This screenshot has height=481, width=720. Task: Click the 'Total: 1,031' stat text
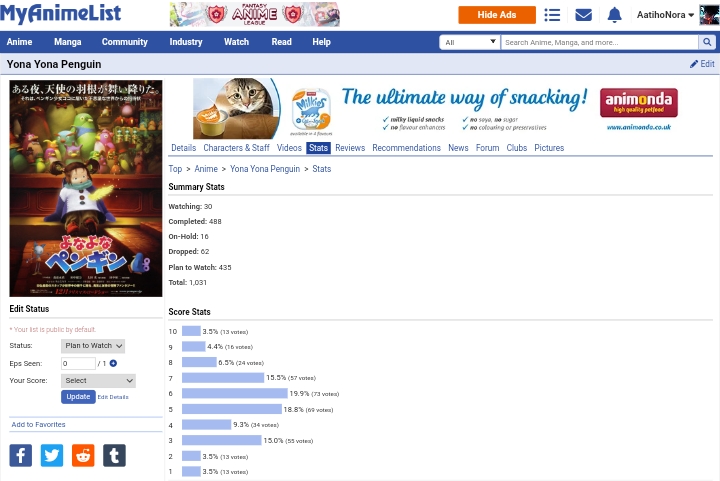[187, 282]
